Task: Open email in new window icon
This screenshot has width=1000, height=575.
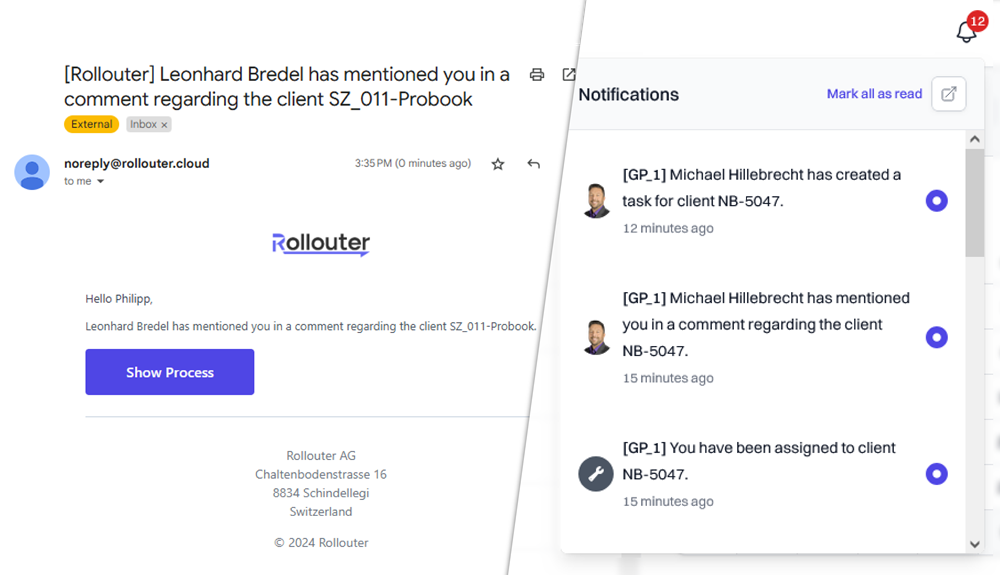Action: (569, 75)
